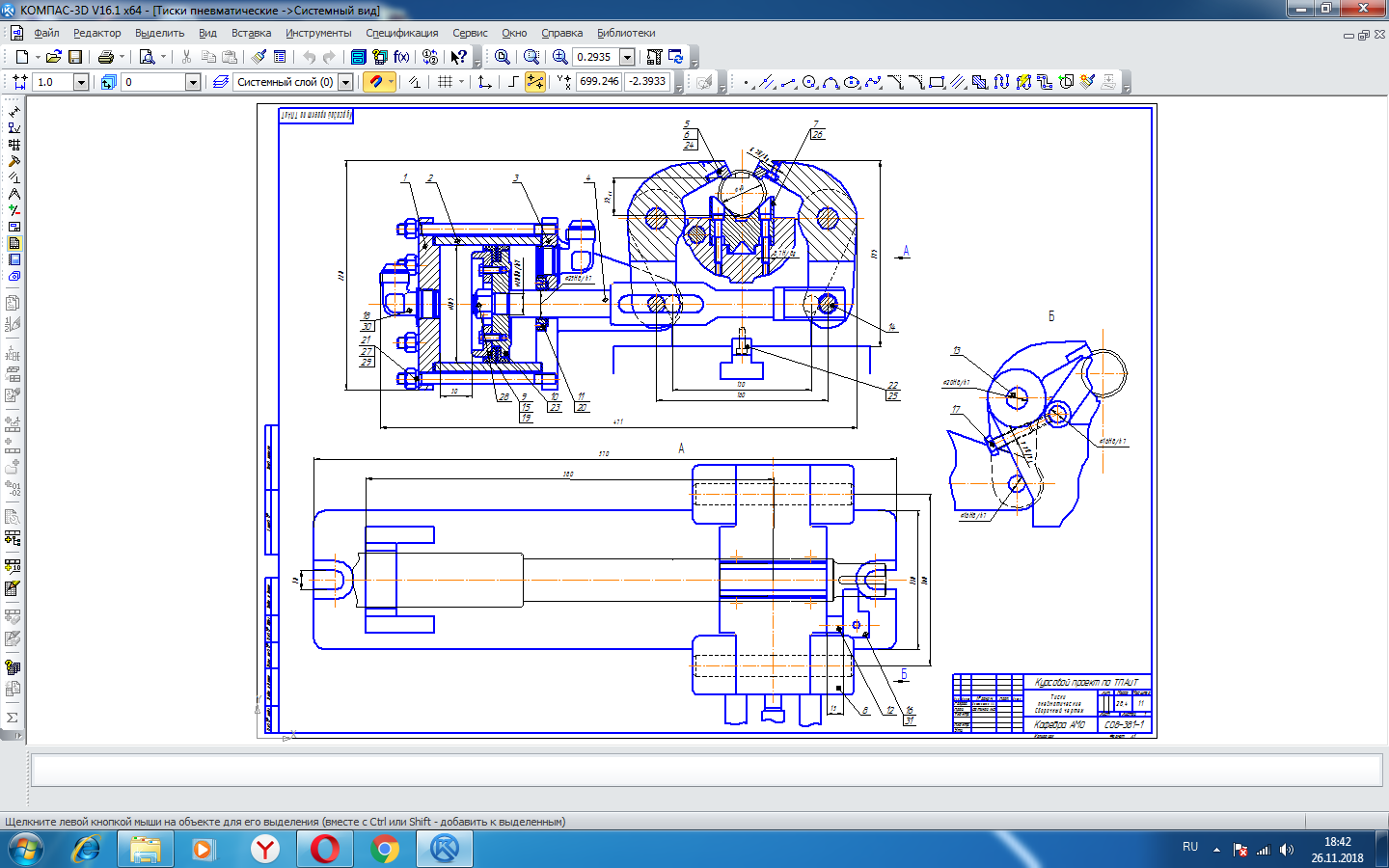Open the Системный слой (0) layer dropdown
The height and width of the screenshot is (868, 1389).
tap(345, 82)
